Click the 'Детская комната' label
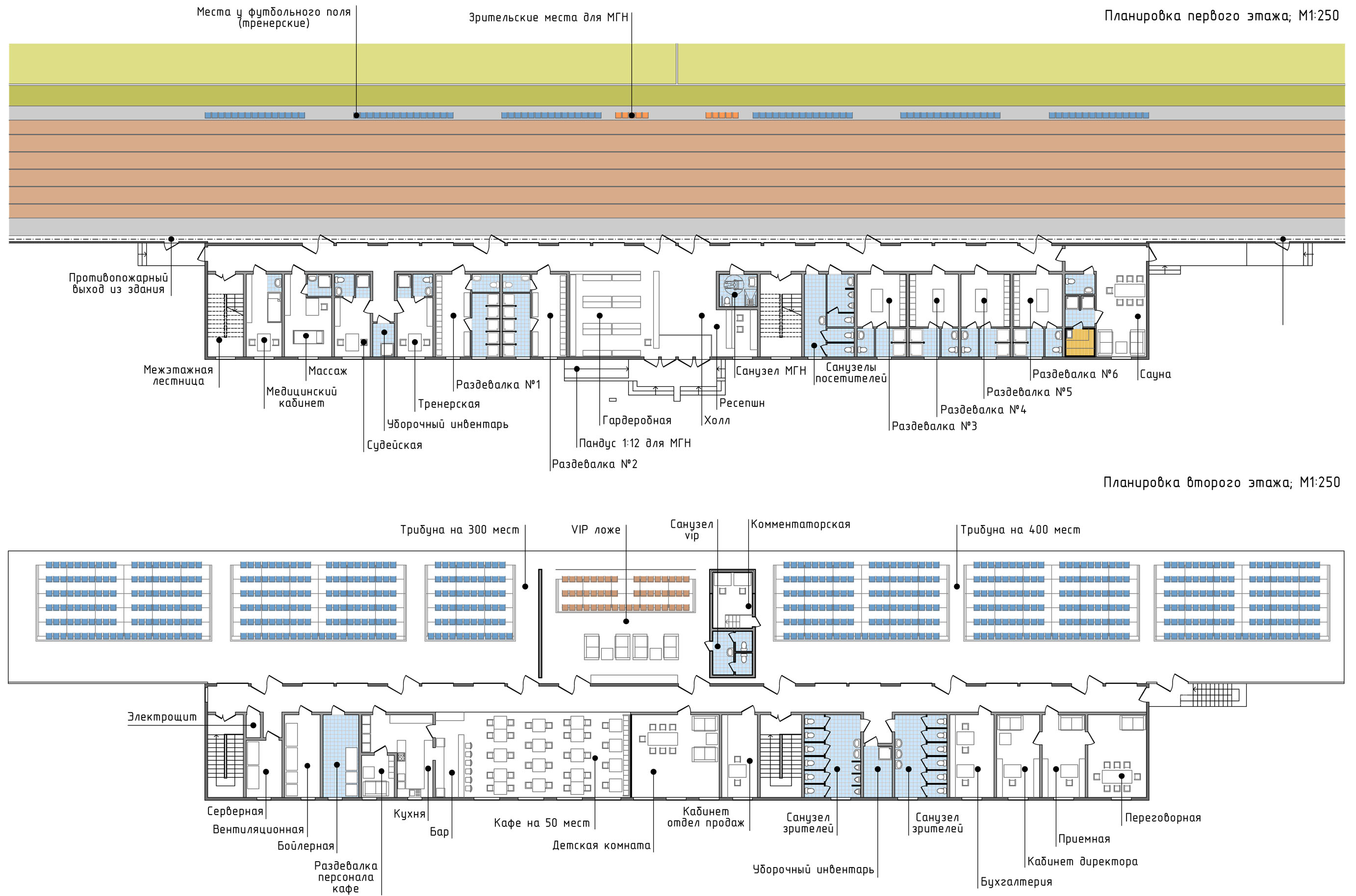The image size is (1356, 896). coord(601,846)
